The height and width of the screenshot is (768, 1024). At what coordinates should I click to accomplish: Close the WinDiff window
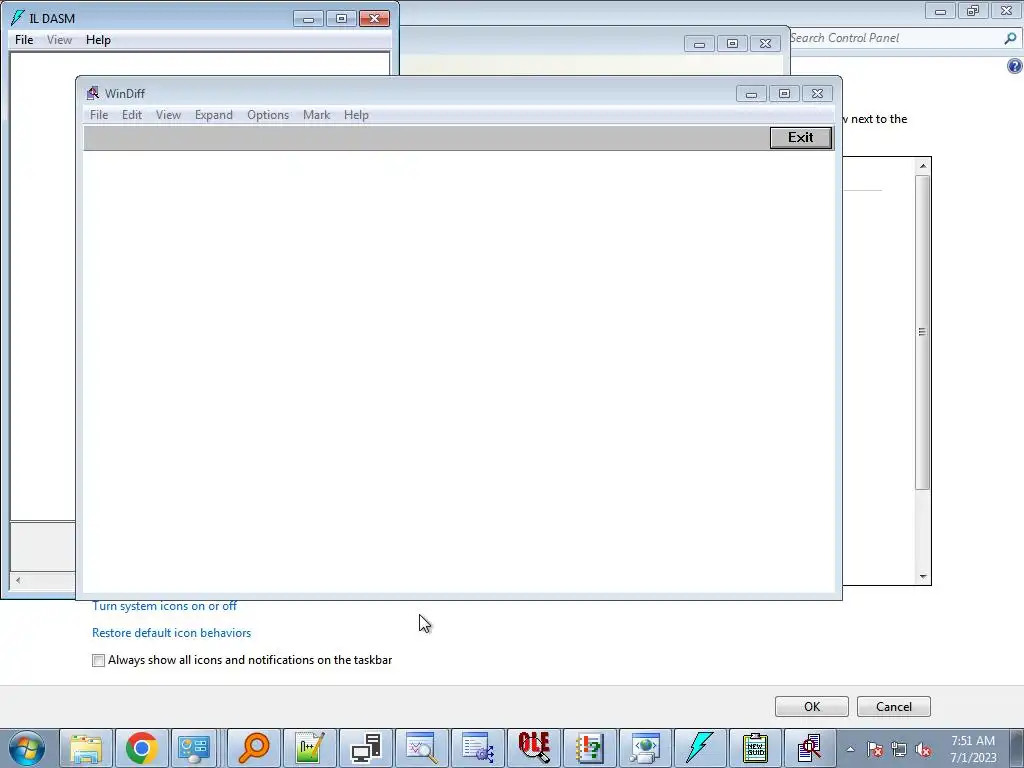click(x=817, y=94)
